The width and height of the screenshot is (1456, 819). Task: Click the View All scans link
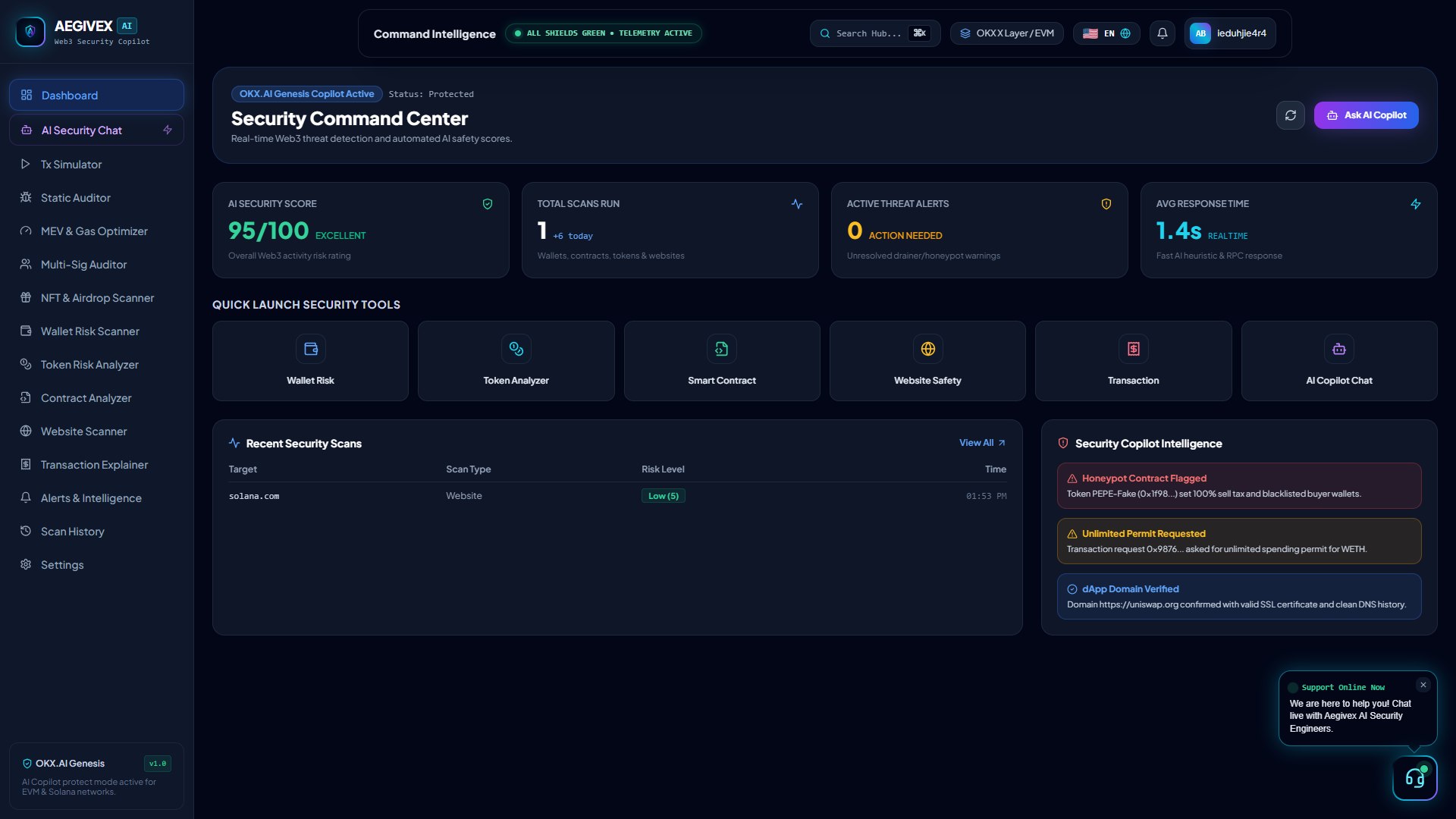(x=982, y=443)
